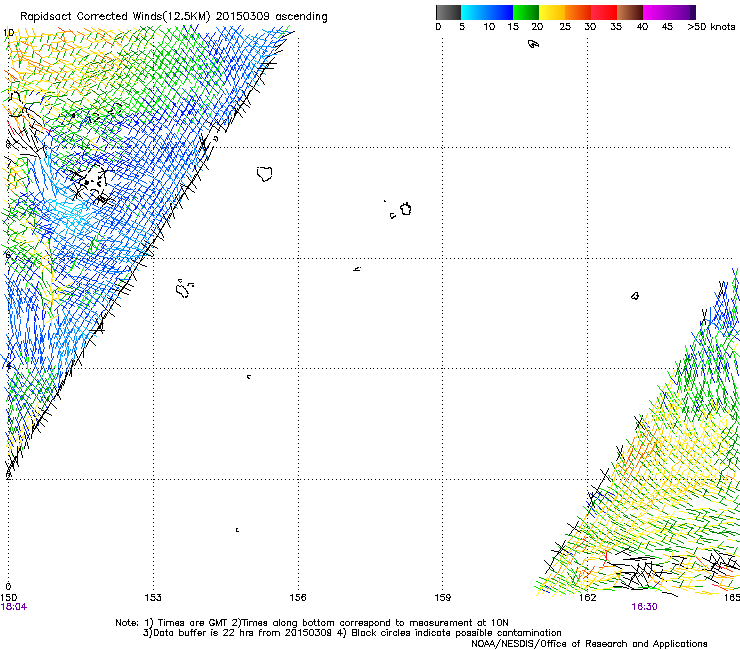
Task: Click the '0' label under the color legend
Action: point(438,27)
